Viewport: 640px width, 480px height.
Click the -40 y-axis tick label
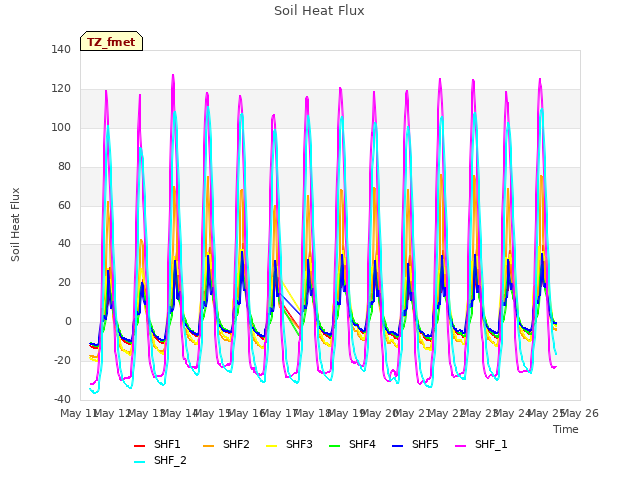(x=62, y=399)
